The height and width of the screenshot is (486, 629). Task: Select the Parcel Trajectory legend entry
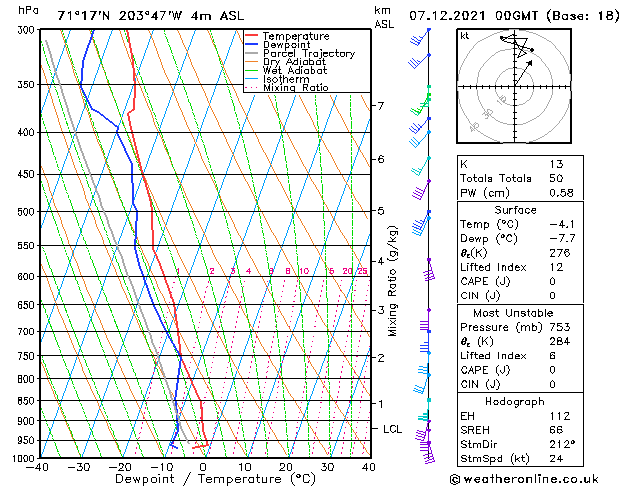tap(309, 53)
